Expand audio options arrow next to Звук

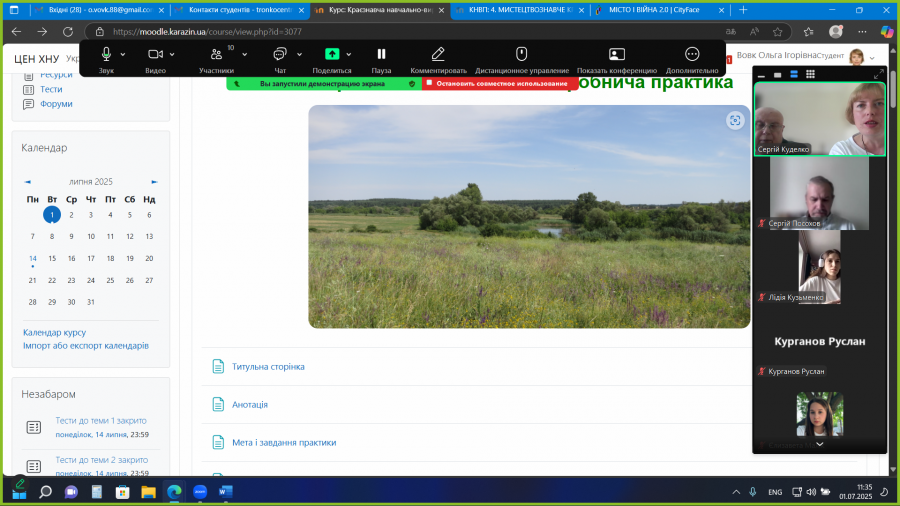[x=123, y=55]
